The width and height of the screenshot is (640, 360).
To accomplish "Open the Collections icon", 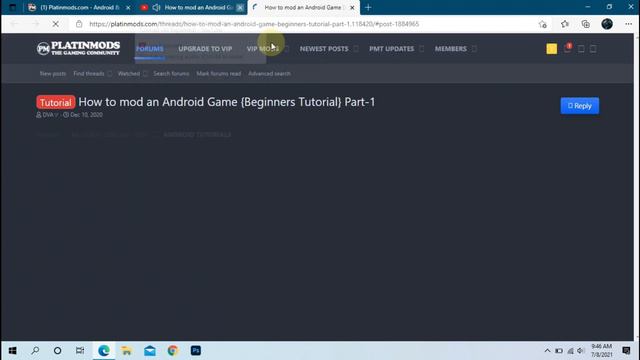I will pyautogui.click(x=586, y=24).
